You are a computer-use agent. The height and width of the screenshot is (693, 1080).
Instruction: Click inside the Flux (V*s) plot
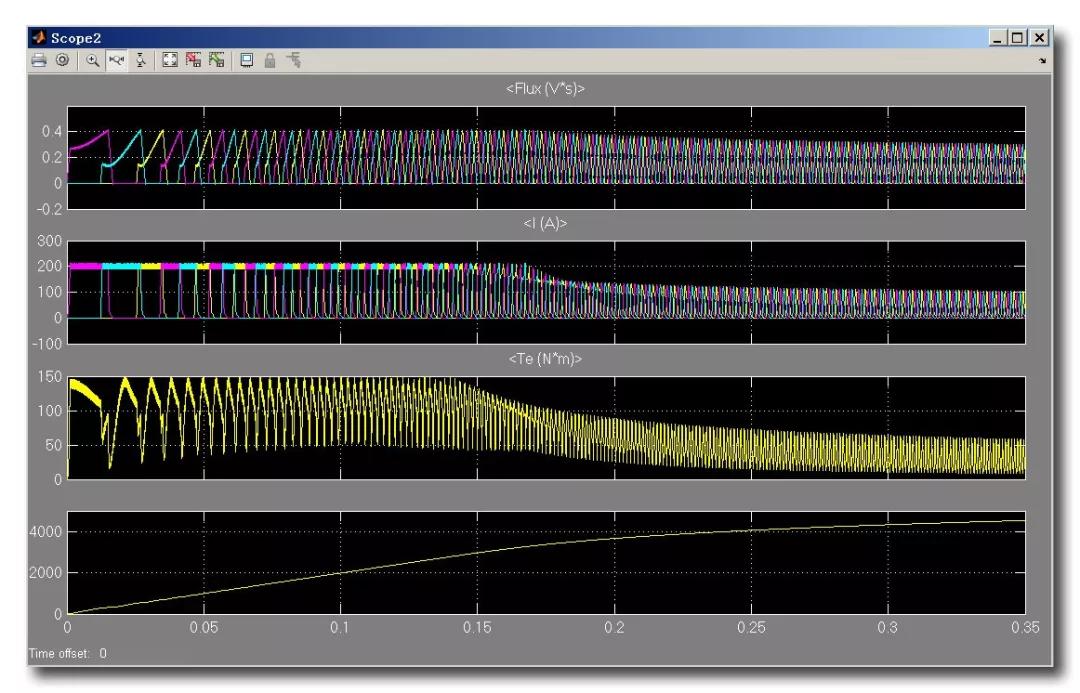coord(545,157)
